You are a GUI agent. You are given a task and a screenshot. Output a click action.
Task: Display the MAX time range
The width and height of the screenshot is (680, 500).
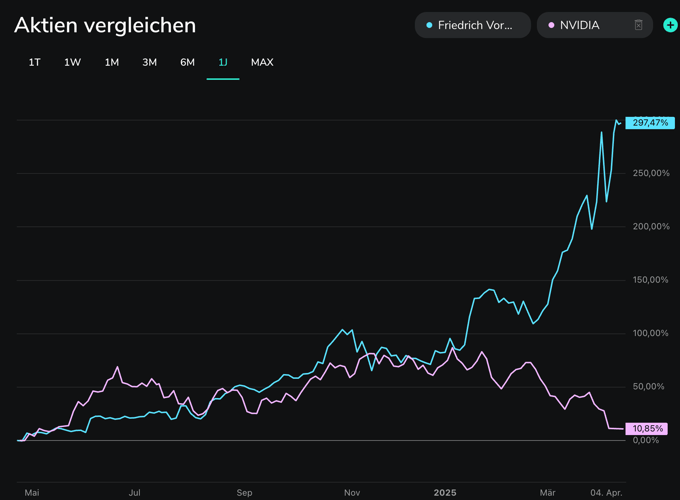pyautogui.click(x=262, y=62)
